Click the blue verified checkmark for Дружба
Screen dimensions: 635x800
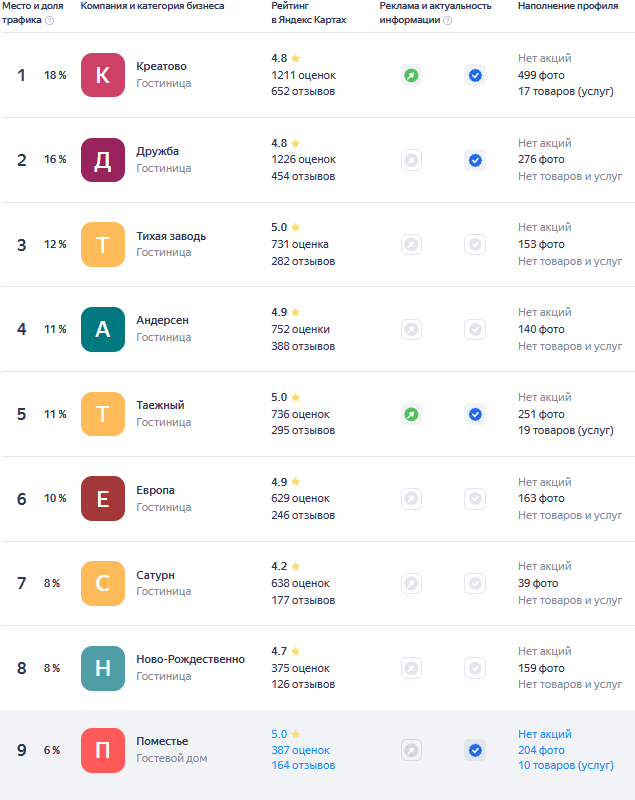coord(475,160)
